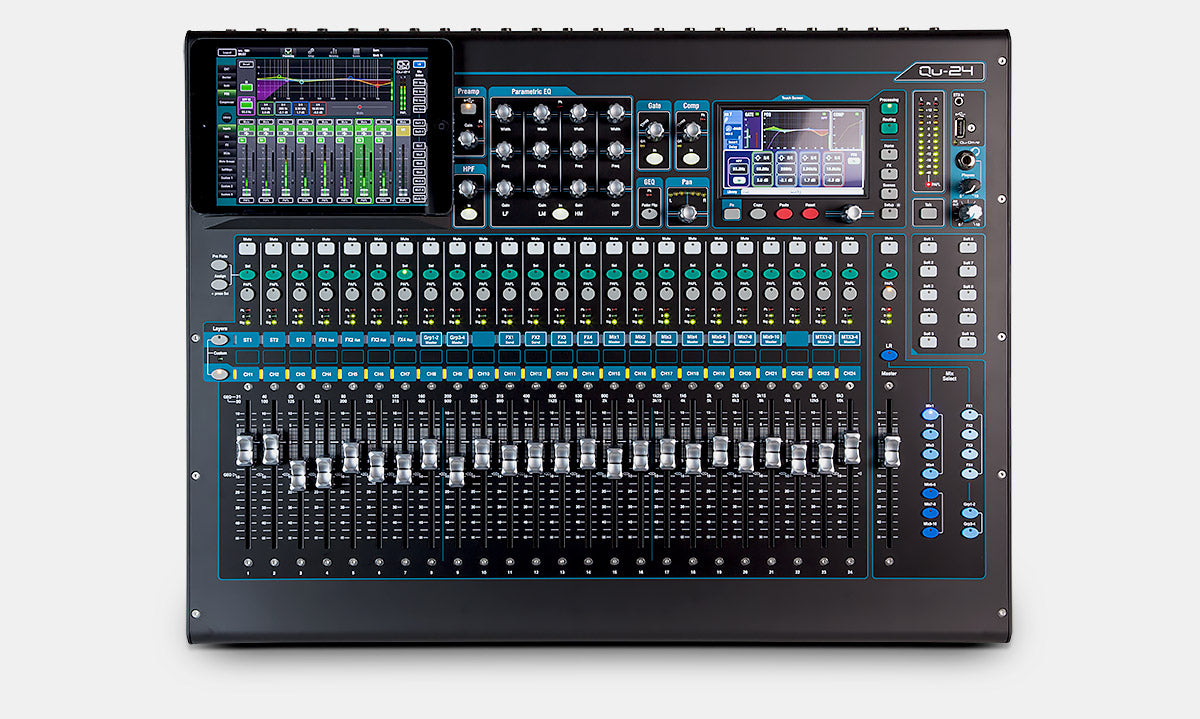Select Mix4 in Mix Select
The height and width of the screenshot is (719, 1200).
[x=930, y=473]
